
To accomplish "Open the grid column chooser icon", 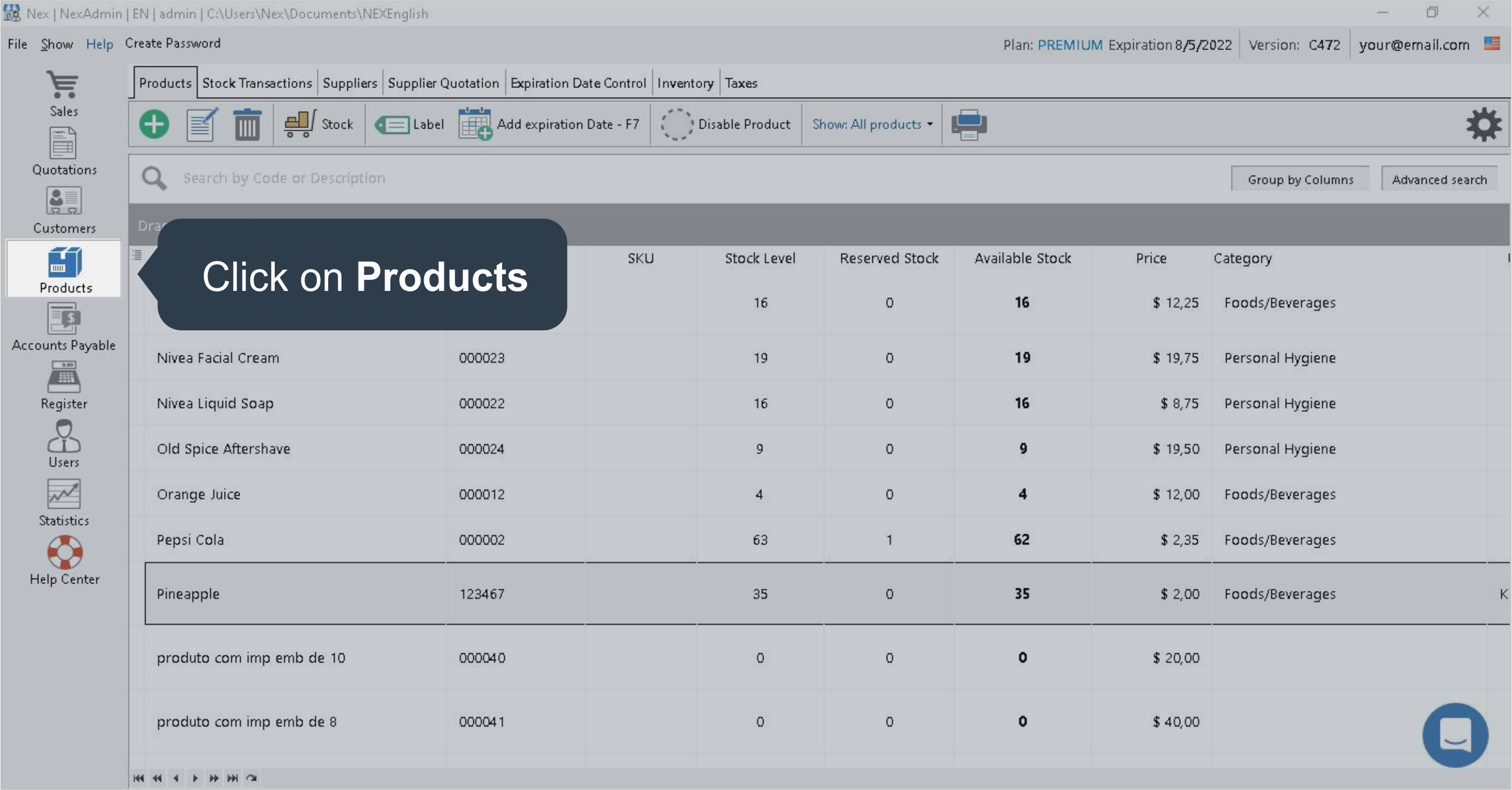I will (137, 254).
